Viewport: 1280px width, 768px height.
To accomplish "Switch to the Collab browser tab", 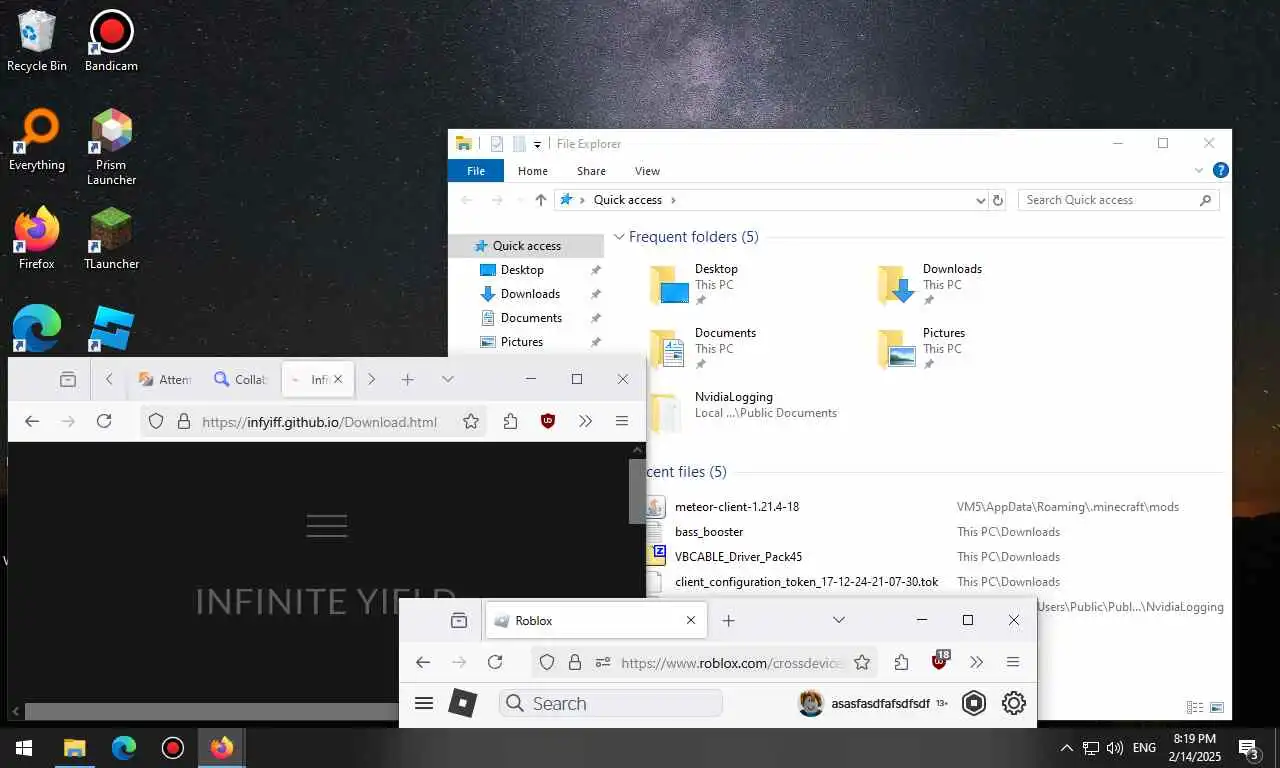I will coord(241,379).
